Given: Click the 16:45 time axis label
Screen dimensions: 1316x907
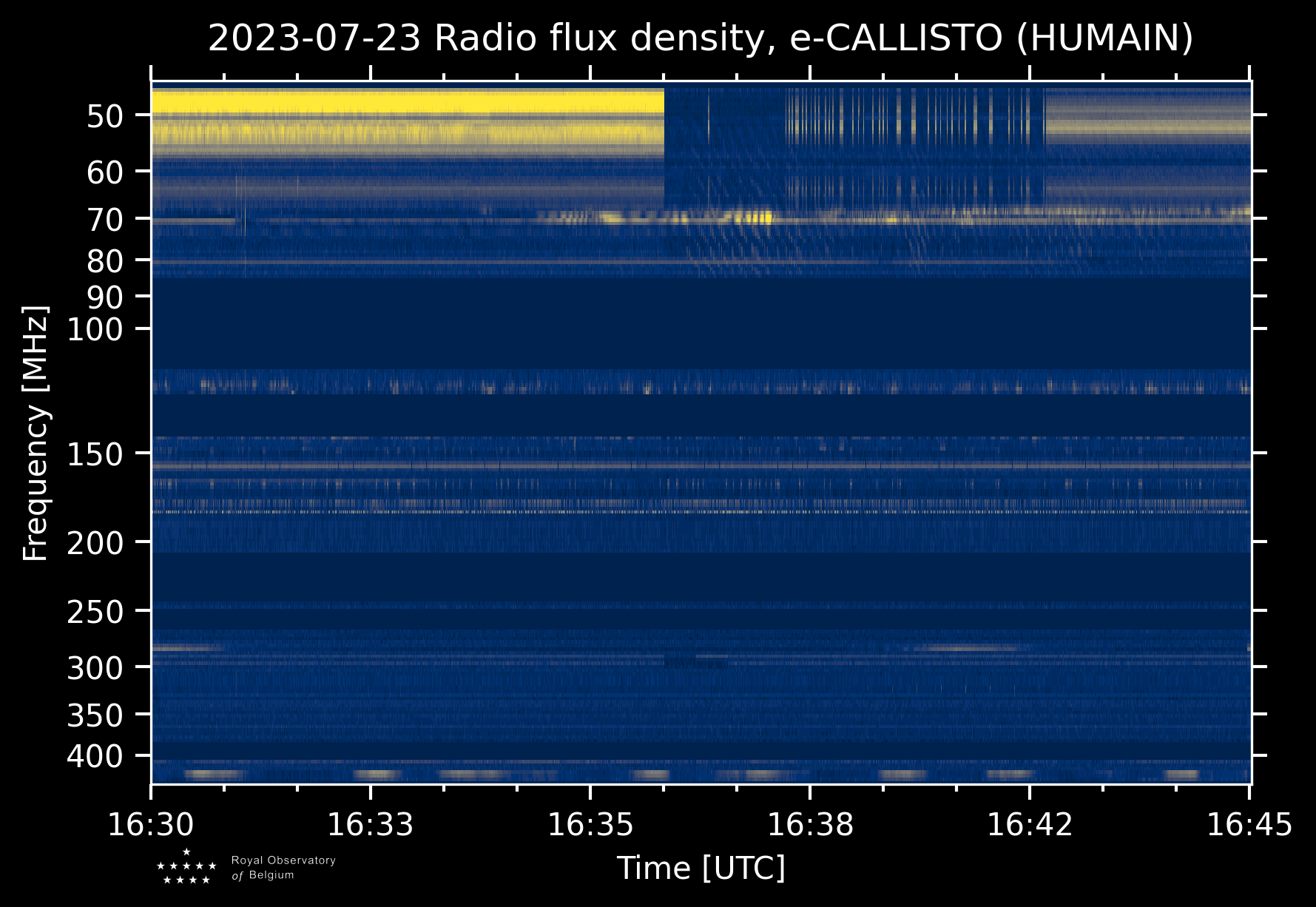Looking at the screenshot, I should coord(1249,825).
